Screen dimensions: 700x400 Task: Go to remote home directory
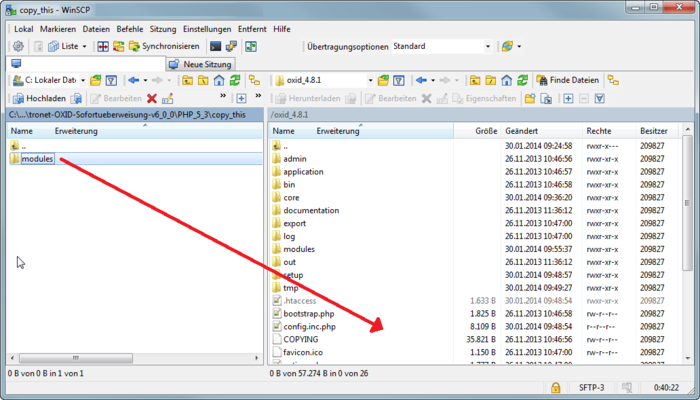[x=506, y=80]
